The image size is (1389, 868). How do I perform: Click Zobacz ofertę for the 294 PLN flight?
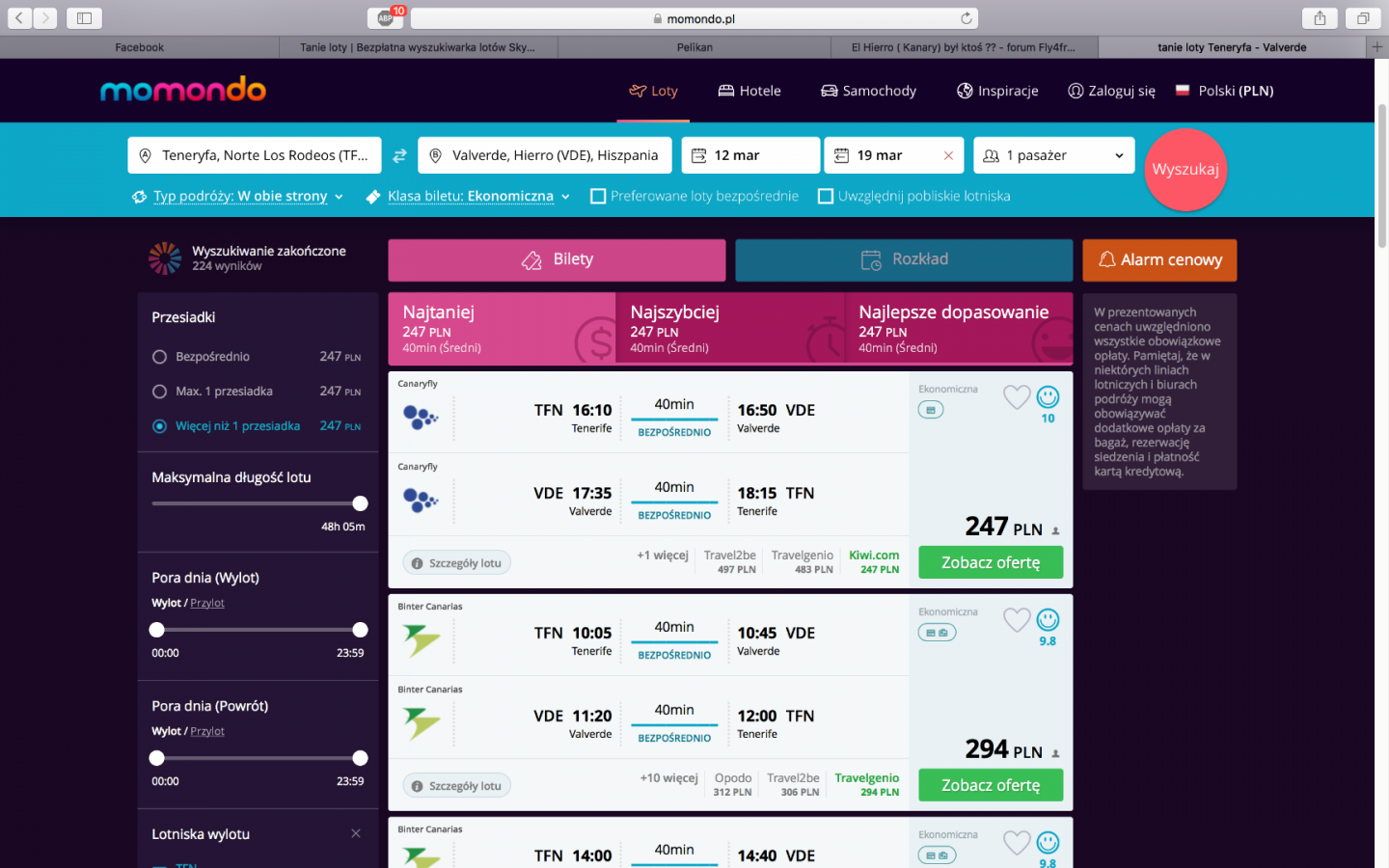coord(991,785)
